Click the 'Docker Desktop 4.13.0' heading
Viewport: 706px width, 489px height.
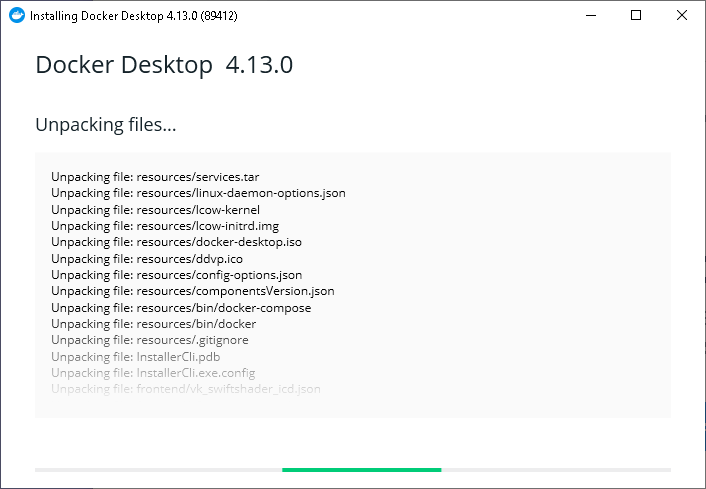pyautogui.click(x=163, y=66)
